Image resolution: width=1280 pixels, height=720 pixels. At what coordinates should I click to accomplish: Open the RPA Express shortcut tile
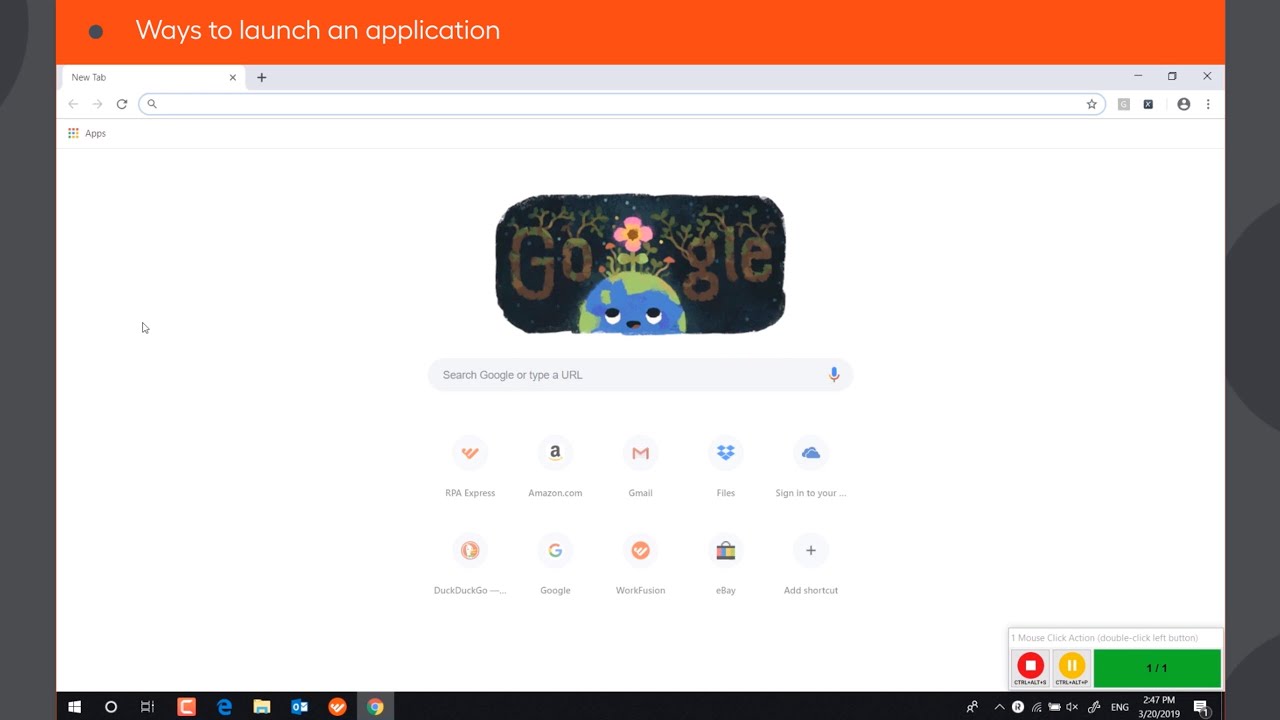point(470,467)
